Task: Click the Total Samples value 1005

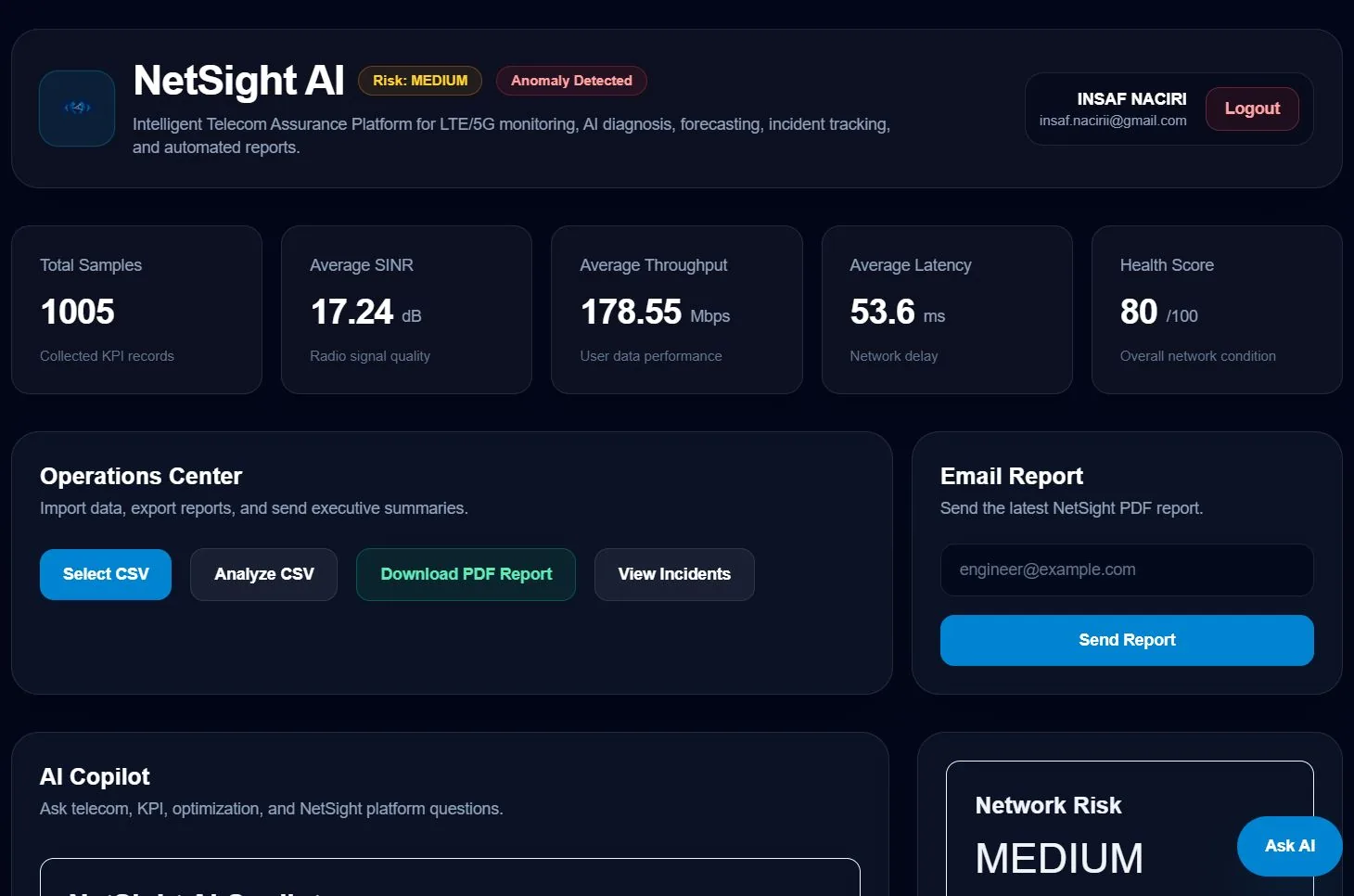Action: 78,312
